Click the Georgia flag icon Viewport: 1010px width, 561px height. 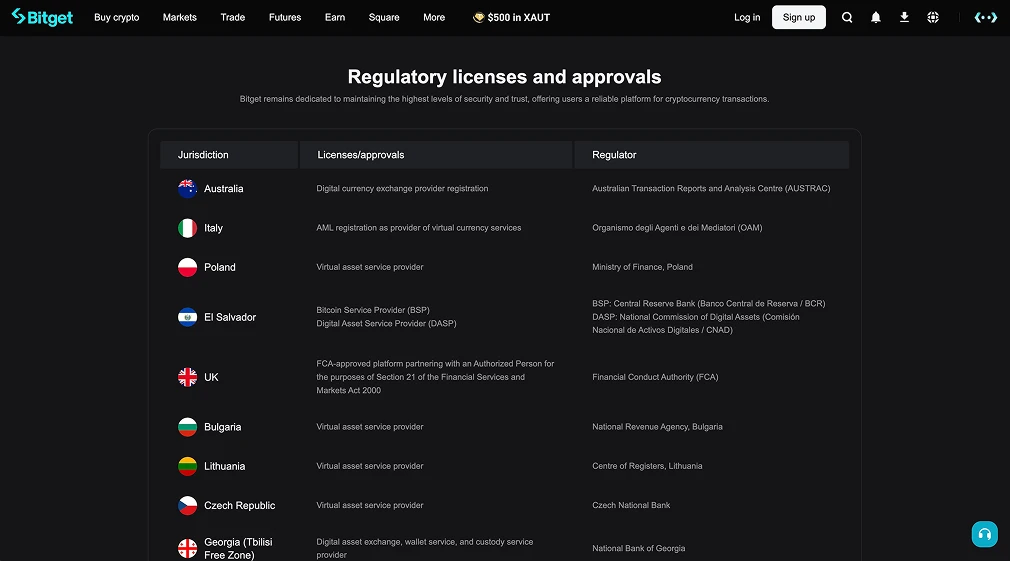(x=187, y=548)
